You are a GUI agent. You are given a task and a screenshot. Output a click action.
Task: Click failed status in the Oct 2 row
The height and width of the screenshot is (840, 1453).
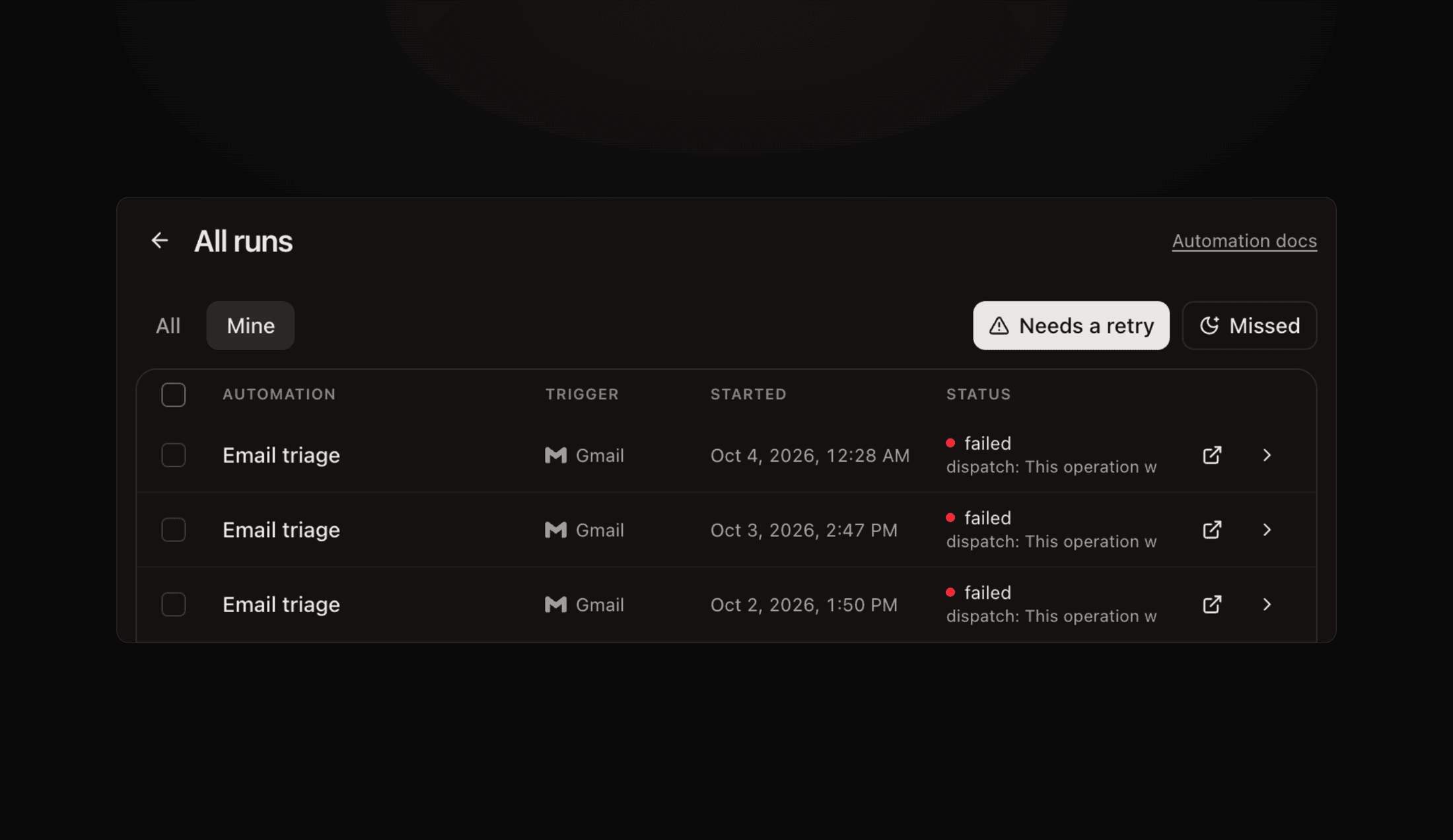(979, 592)
